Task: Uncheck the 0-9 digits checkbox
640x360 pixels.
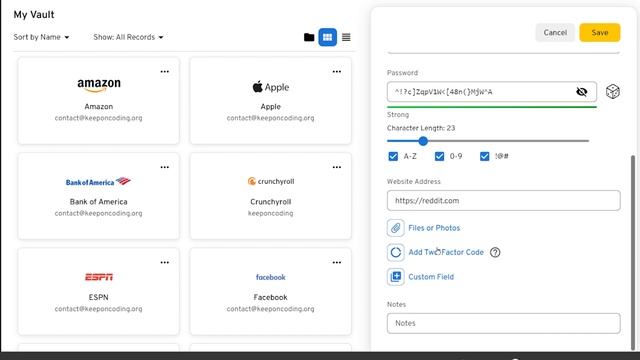Action: tap(439, 156)
